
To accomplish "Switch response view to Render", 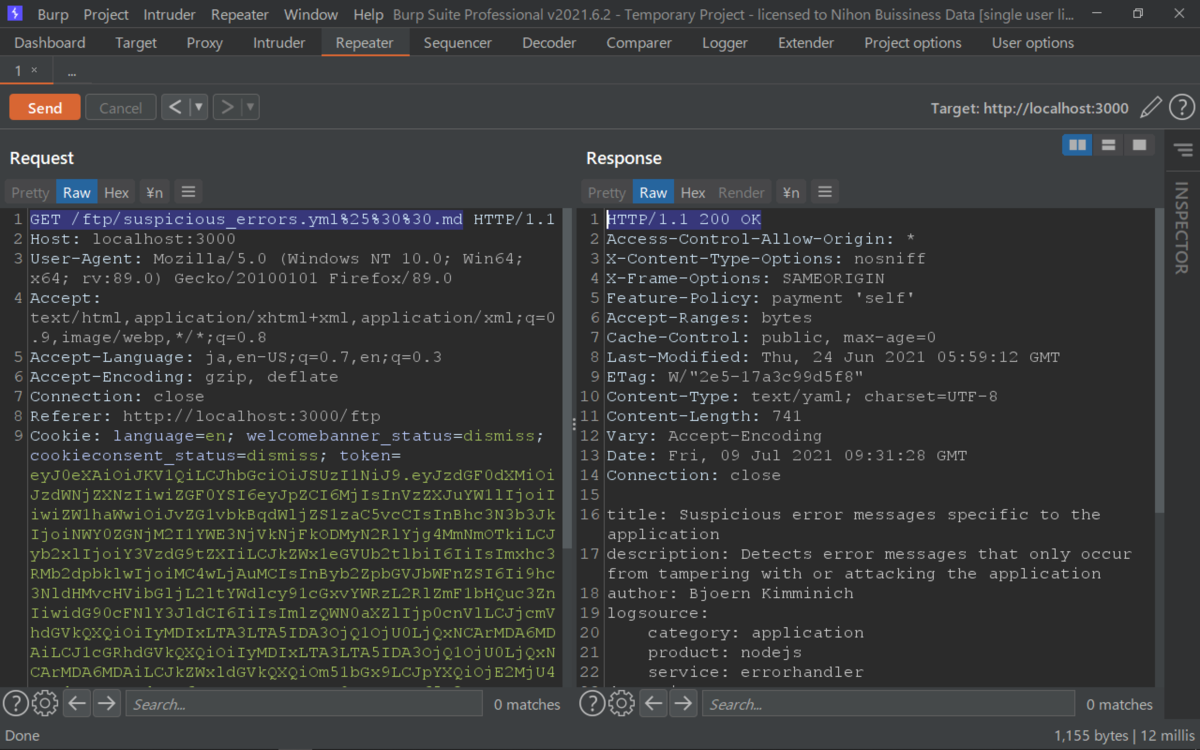I will tap(741, 192).
